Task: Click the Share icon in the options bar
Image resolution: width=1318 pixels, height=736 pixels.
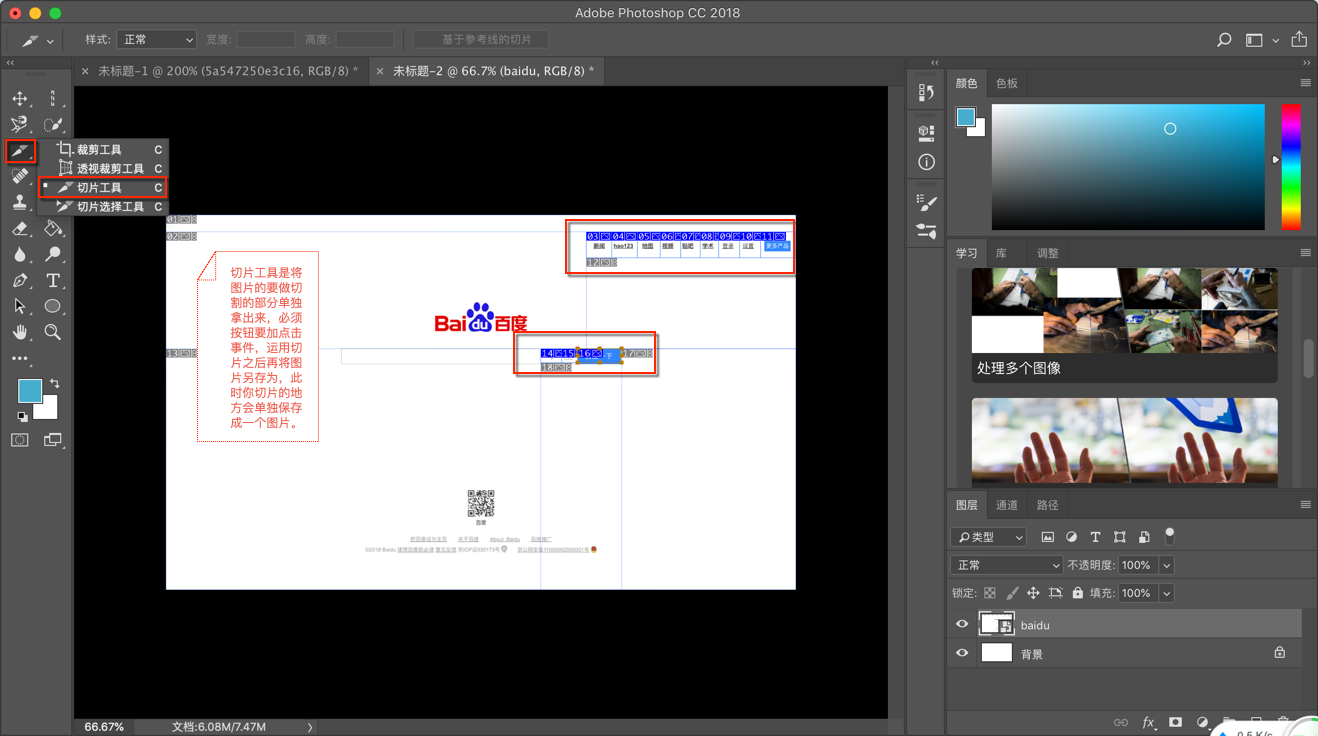Action: (x=1299, y=40)
